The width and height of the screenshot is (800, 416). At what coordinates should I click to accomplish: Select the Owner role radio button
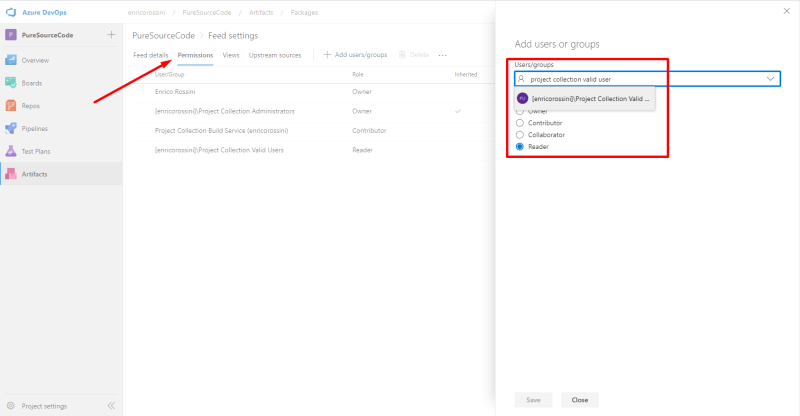pyautogui.click(x=520, y=111)
